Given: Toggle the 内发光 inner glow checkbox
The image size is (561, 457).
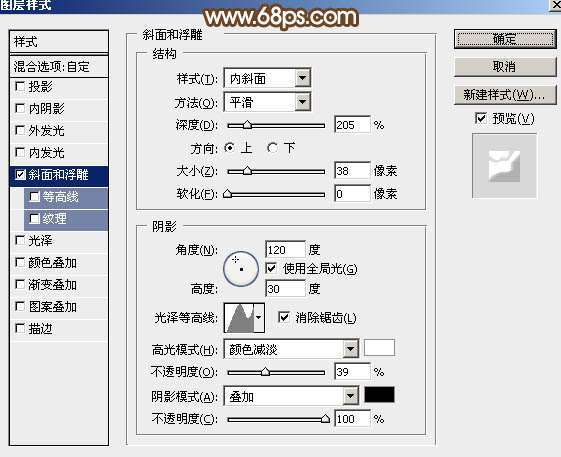Looking at the screenshot, I should click(20, 153).
